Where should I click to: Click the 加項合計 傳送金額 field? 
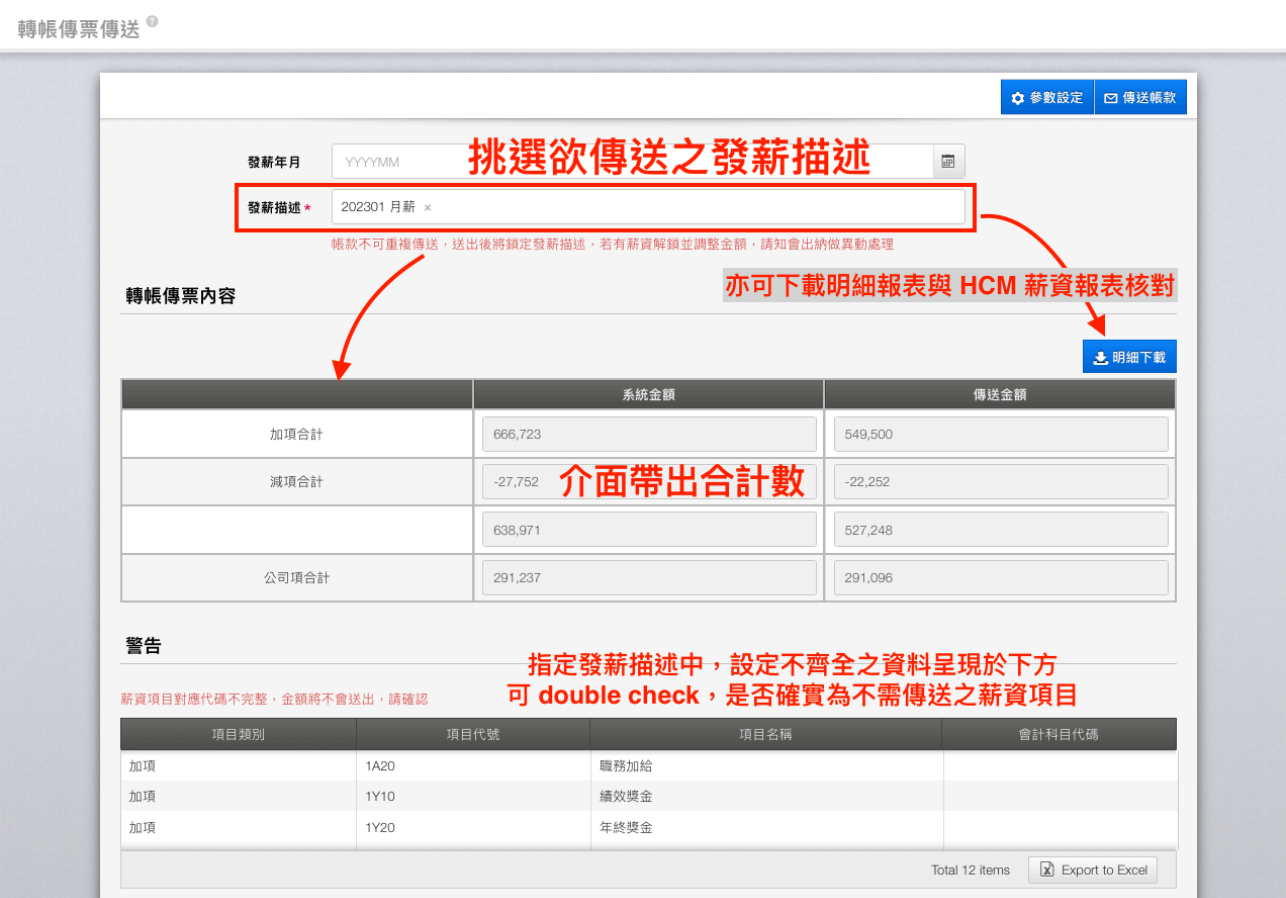click(x=1000, y=435)
